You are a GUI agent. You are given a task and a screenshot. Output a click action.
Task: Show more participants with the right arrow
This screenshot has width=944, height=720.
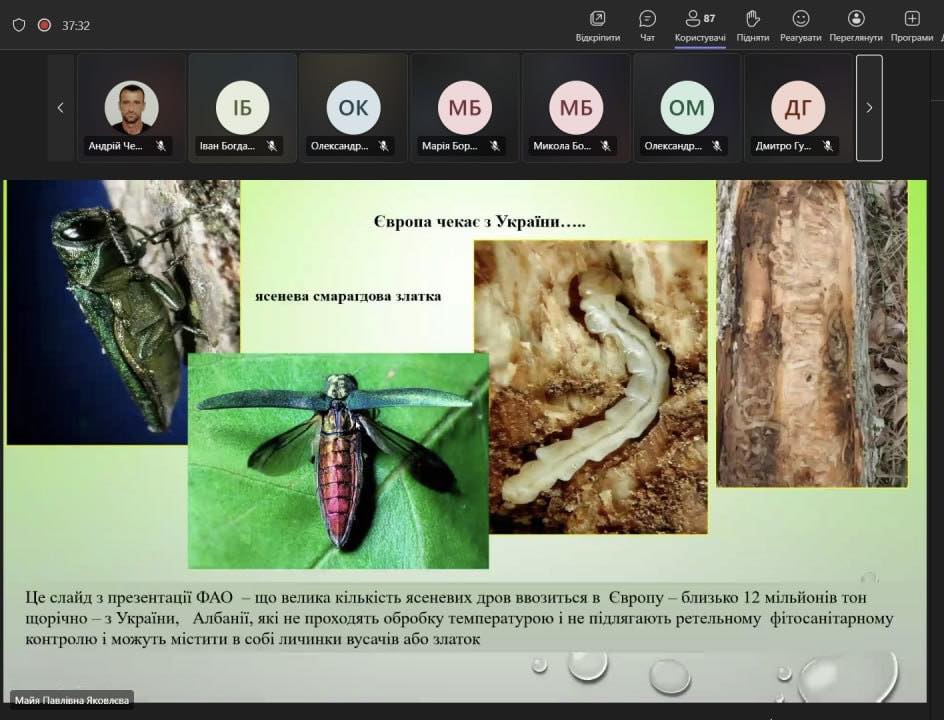(x=869, y=108)
